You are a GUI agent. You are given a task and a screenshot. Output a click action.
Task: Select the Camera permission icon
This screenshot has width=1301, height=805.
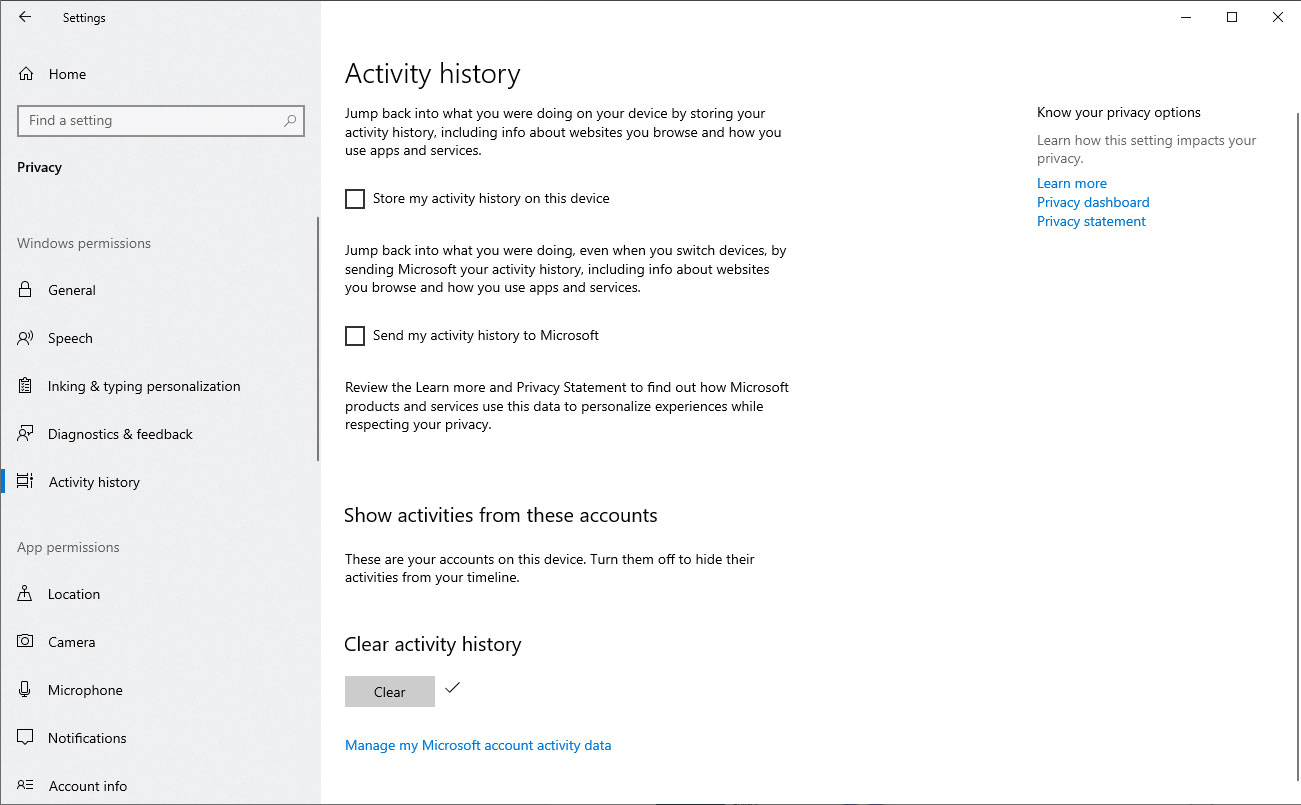point(26,642)
